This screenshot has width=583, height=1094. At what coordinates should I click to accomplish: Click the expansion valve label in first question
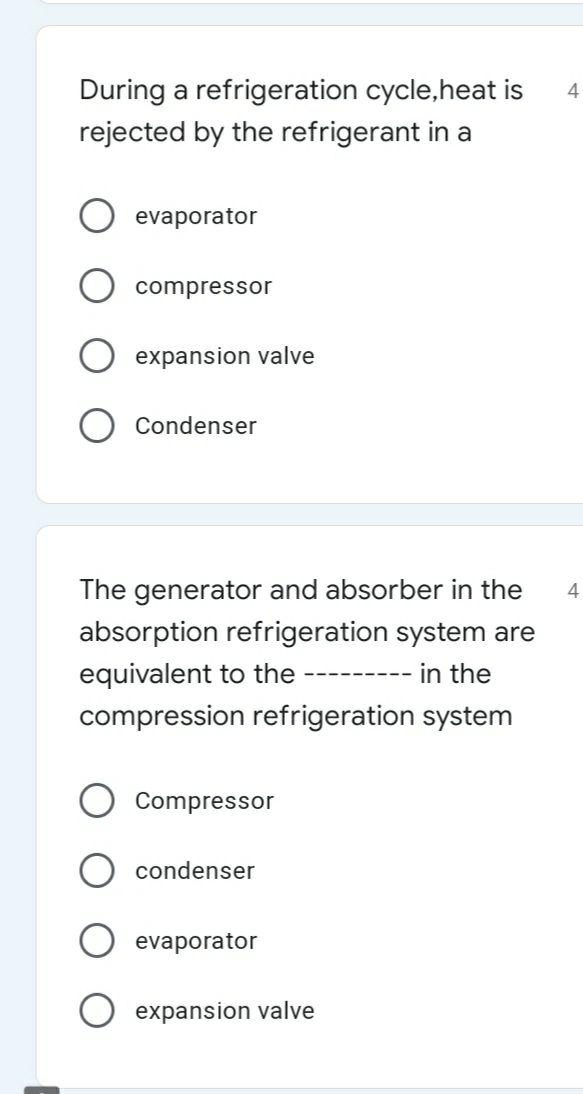click(225, 355)
